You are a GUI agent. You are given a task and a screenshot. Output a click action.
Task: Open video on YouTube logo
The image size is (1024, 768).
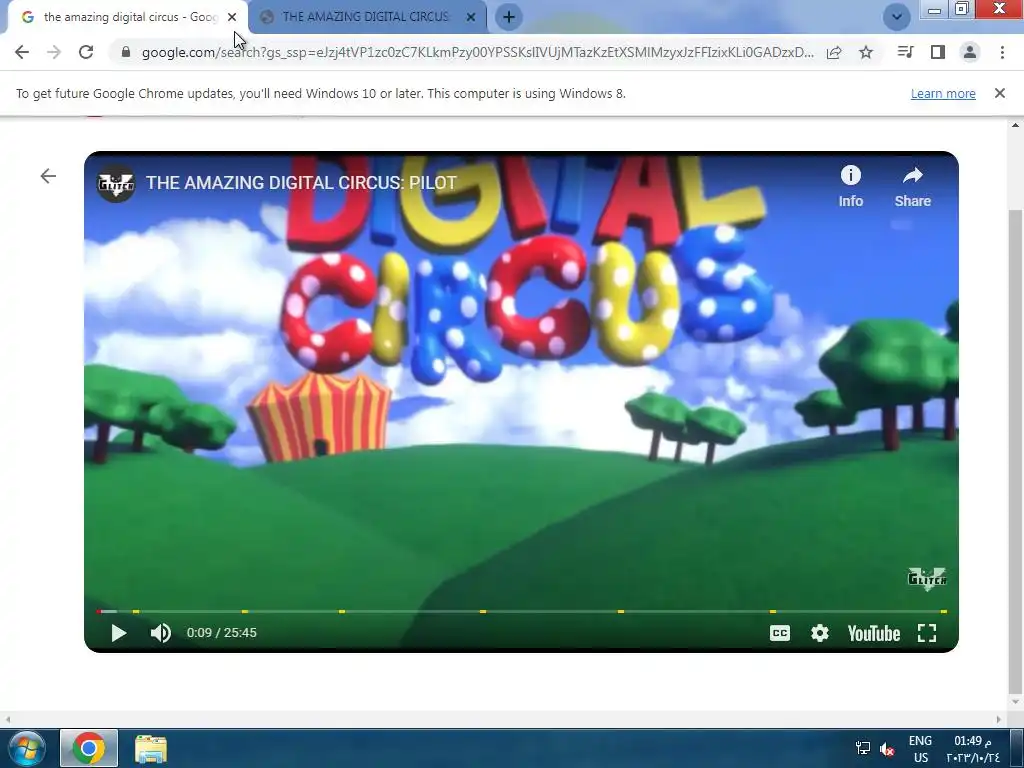click(x=873, y=633)
